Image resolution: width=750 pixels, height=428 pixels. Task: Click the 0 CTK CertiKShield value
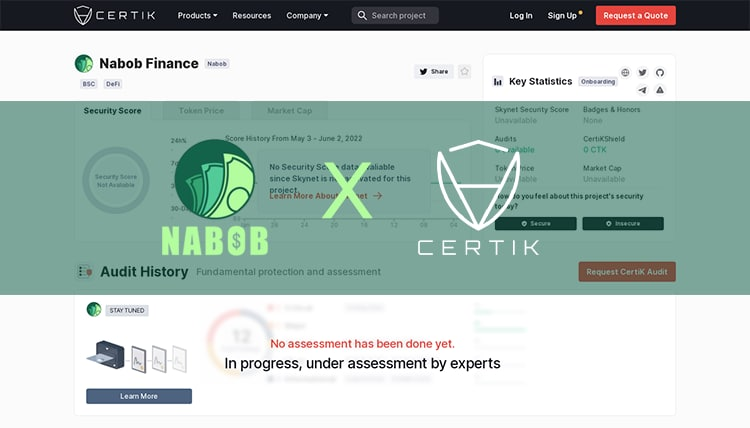595,150
